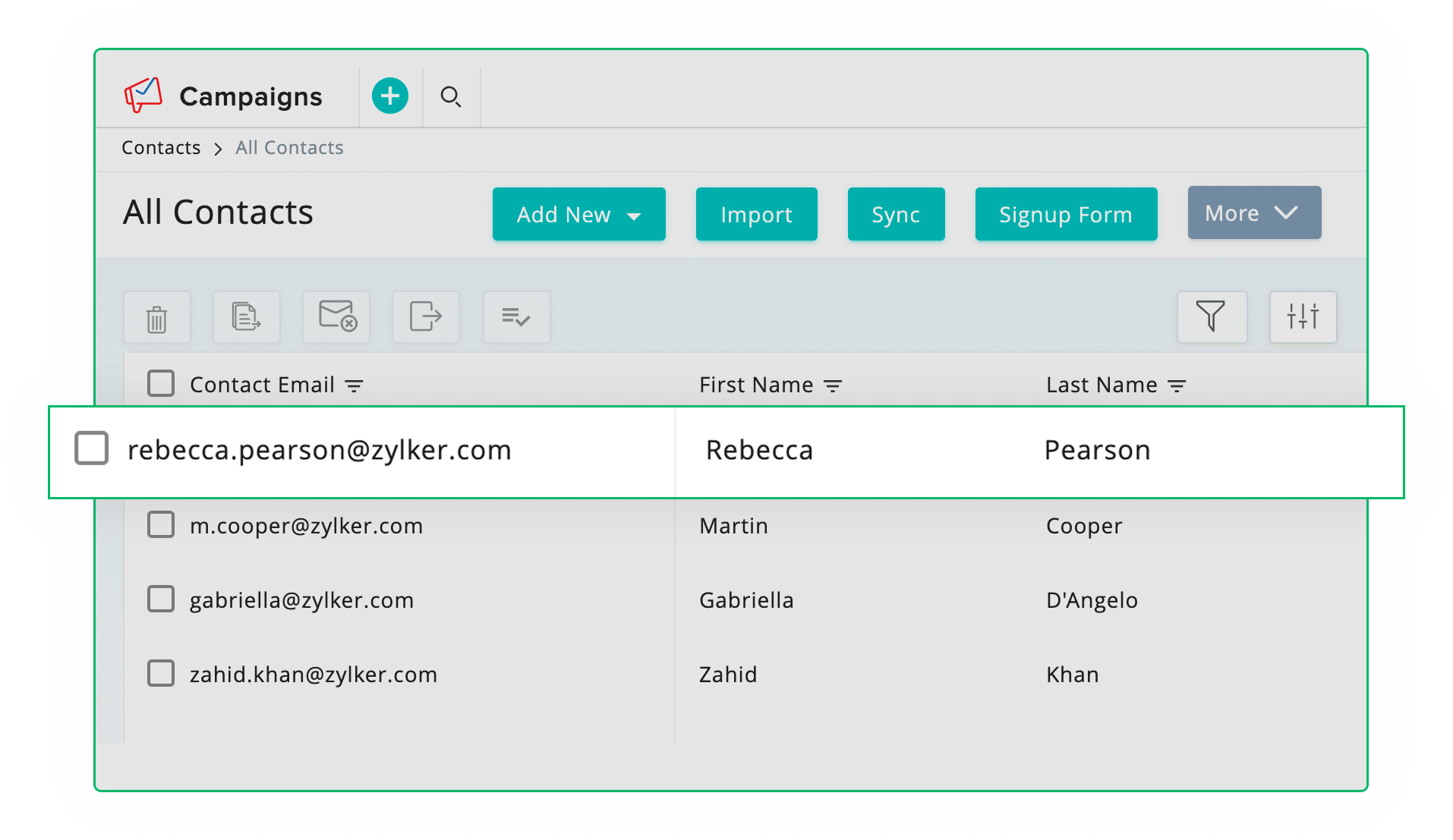Sort by Contact Email filter icon
The image size is (1453, 840).
pos(355,386)
